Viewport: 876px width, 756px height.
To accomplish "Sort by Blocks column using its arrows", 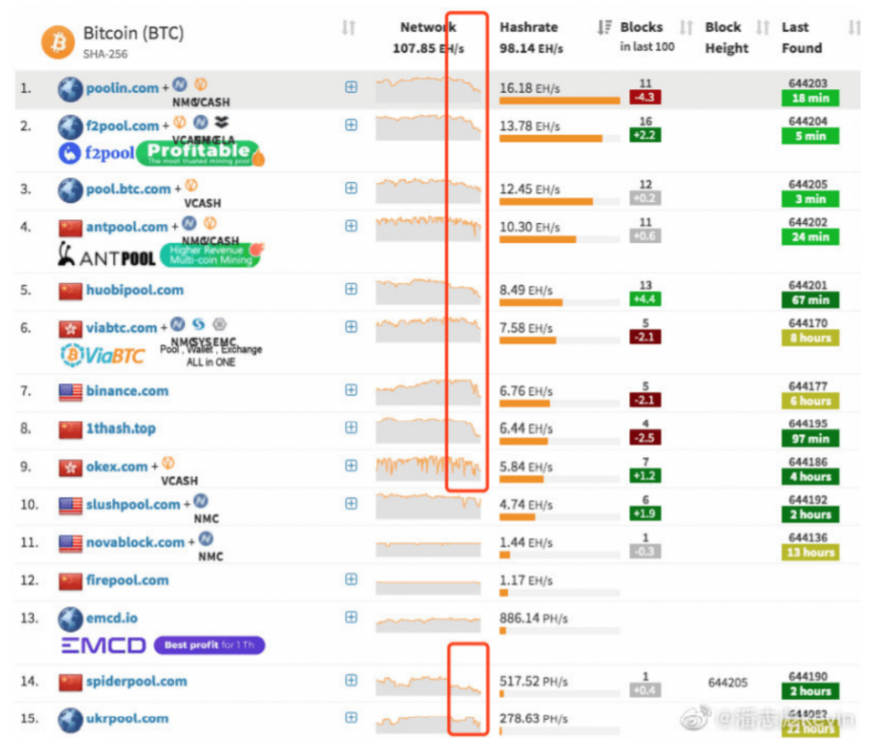I will click(x=686, y=27).
